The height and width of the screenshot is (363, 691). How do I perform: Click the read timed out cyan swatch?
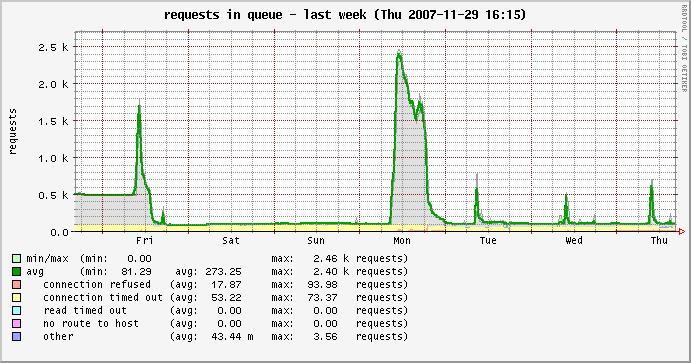(17, 311)
